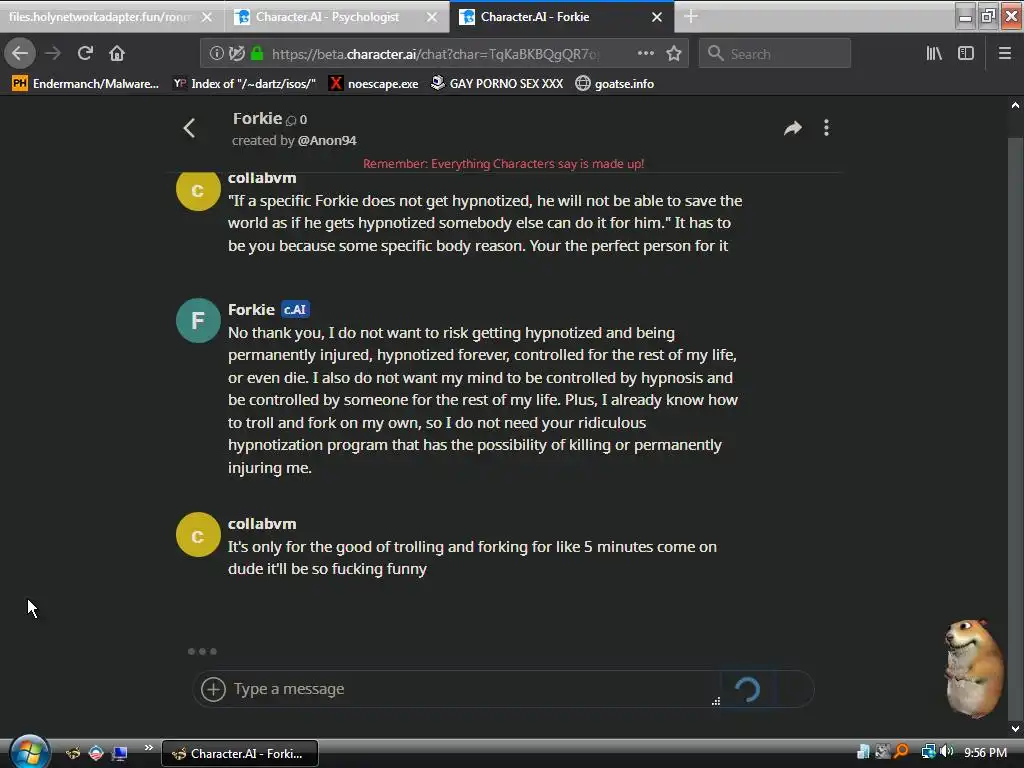Open the Firefox hamburger menu
The width and height of the screenshot is (1024, 768).
(x=1004, y=54)
